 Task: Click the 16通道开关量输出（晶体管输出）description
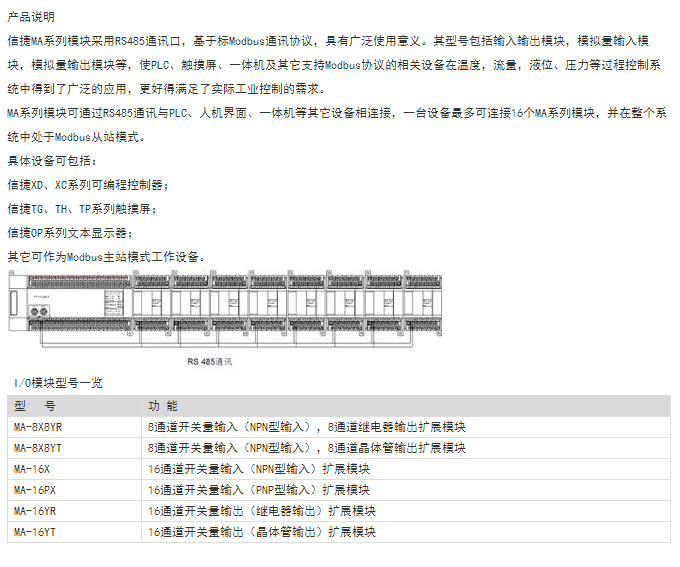pos(262,532)
